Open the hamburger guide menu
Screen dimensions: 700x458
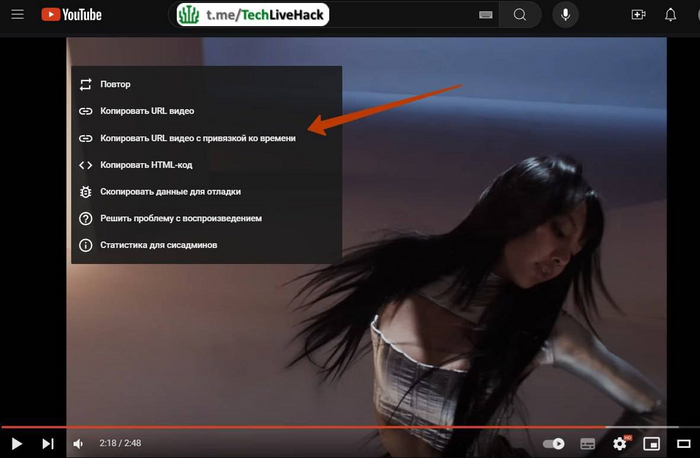point(17,15)
